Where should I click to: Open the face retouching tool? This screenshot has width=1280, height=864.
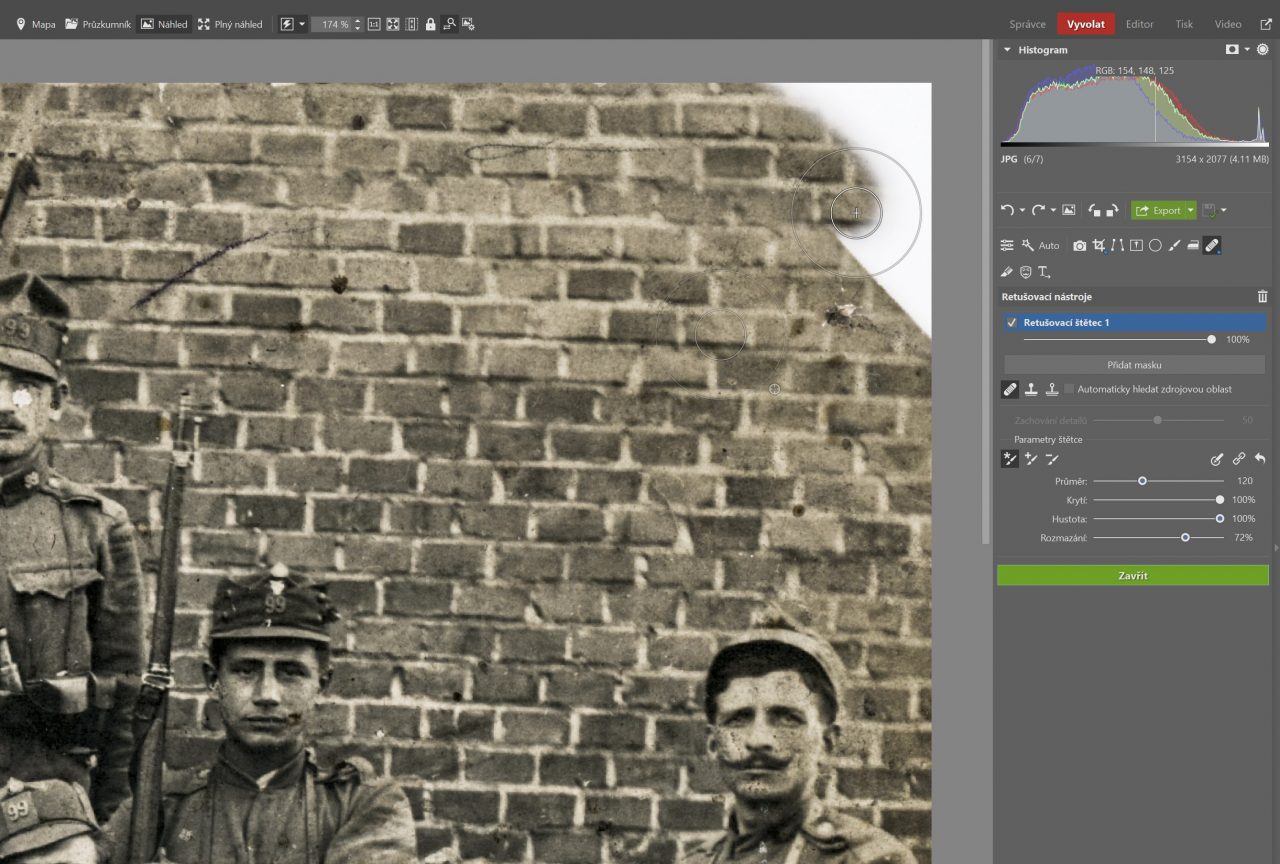(x=1025, y=271)
